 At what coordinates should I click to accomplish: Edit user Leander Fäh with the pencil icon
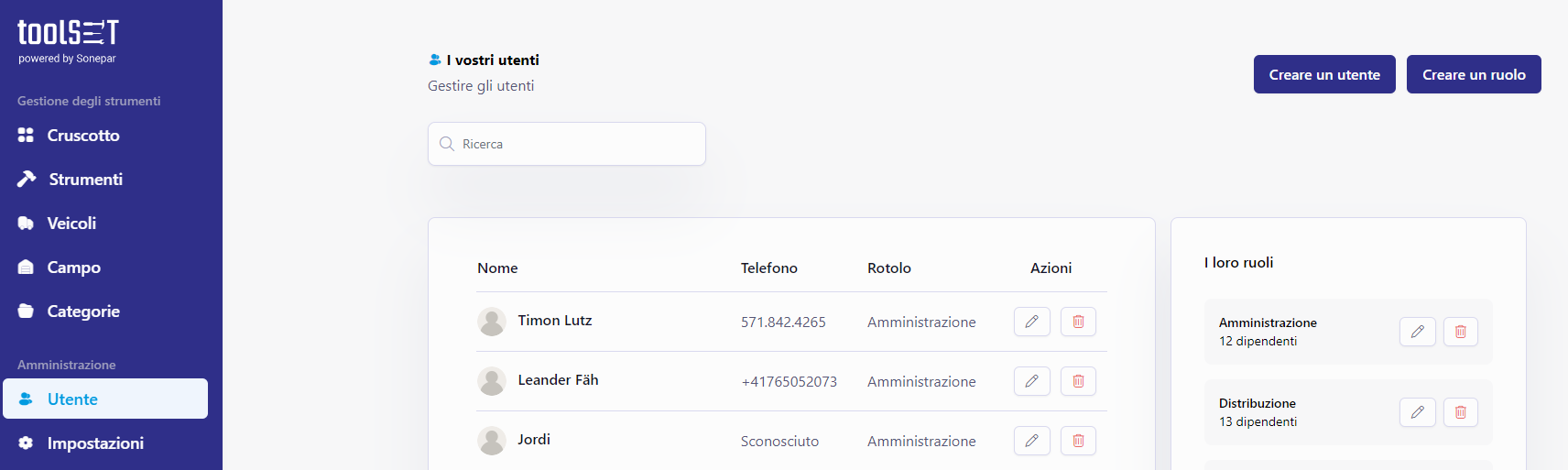[1031, 381]
